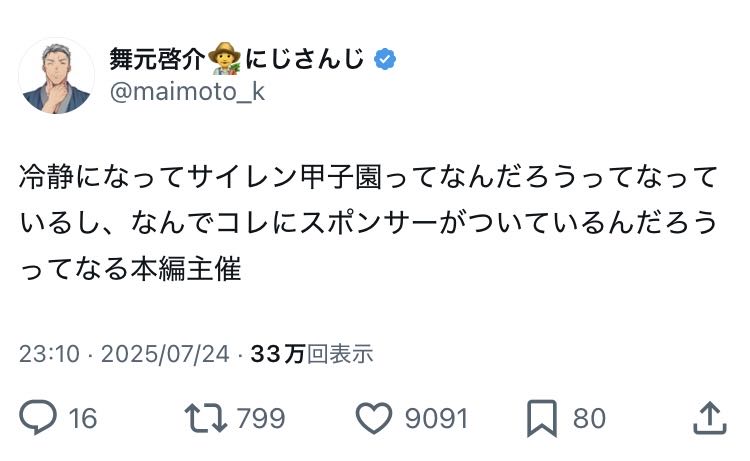Open display name 舞元啓介 profile
750x461 pixels.
[157, 59]
